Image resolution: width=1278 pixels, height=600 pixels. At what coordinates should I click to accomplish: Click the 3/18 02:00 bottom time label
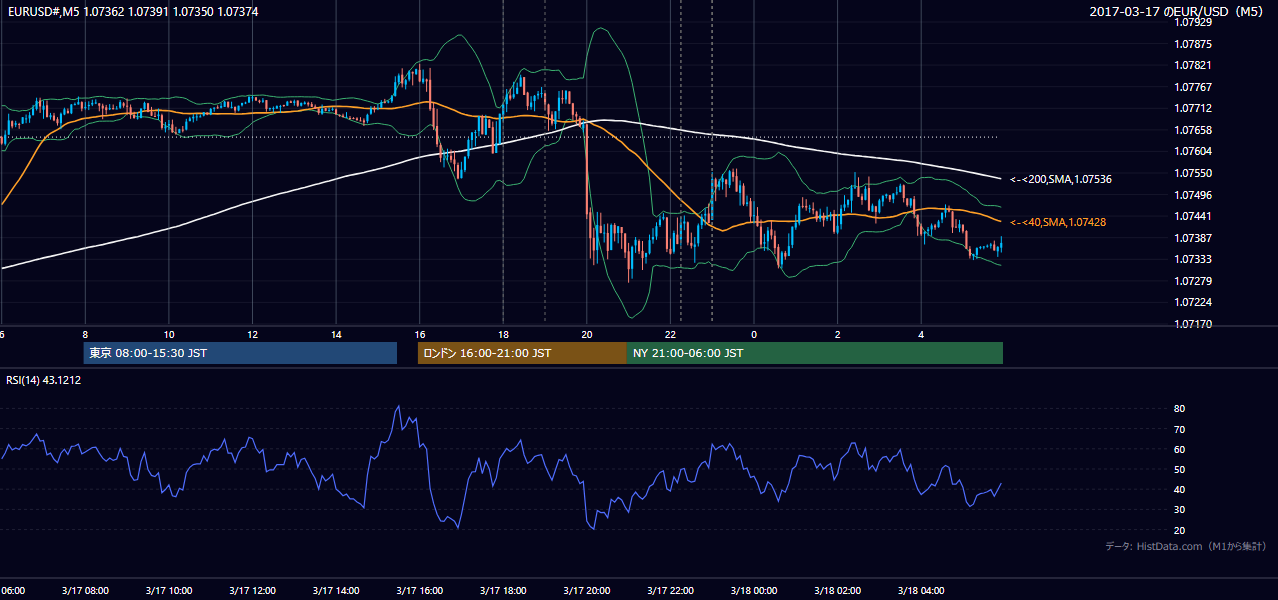click(x=838, y=590)
